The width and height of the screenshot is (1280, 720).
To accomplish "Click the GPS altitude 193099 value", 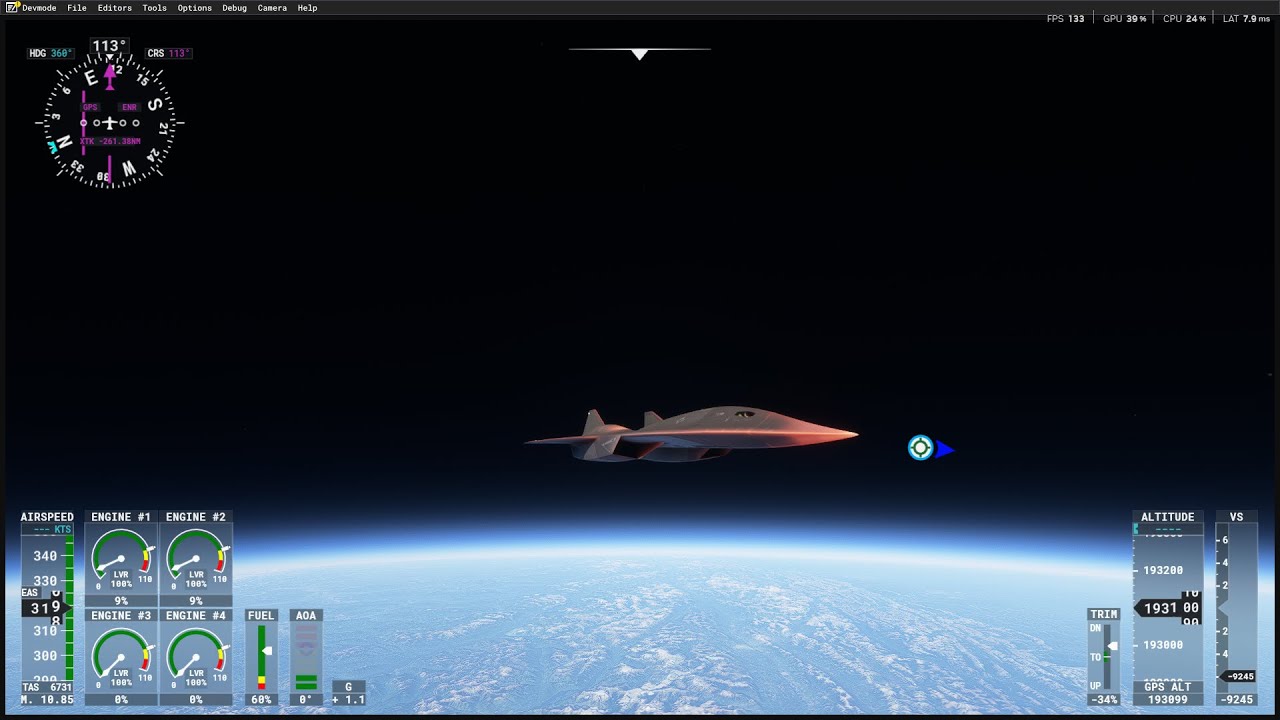I will coord(1168,700).
